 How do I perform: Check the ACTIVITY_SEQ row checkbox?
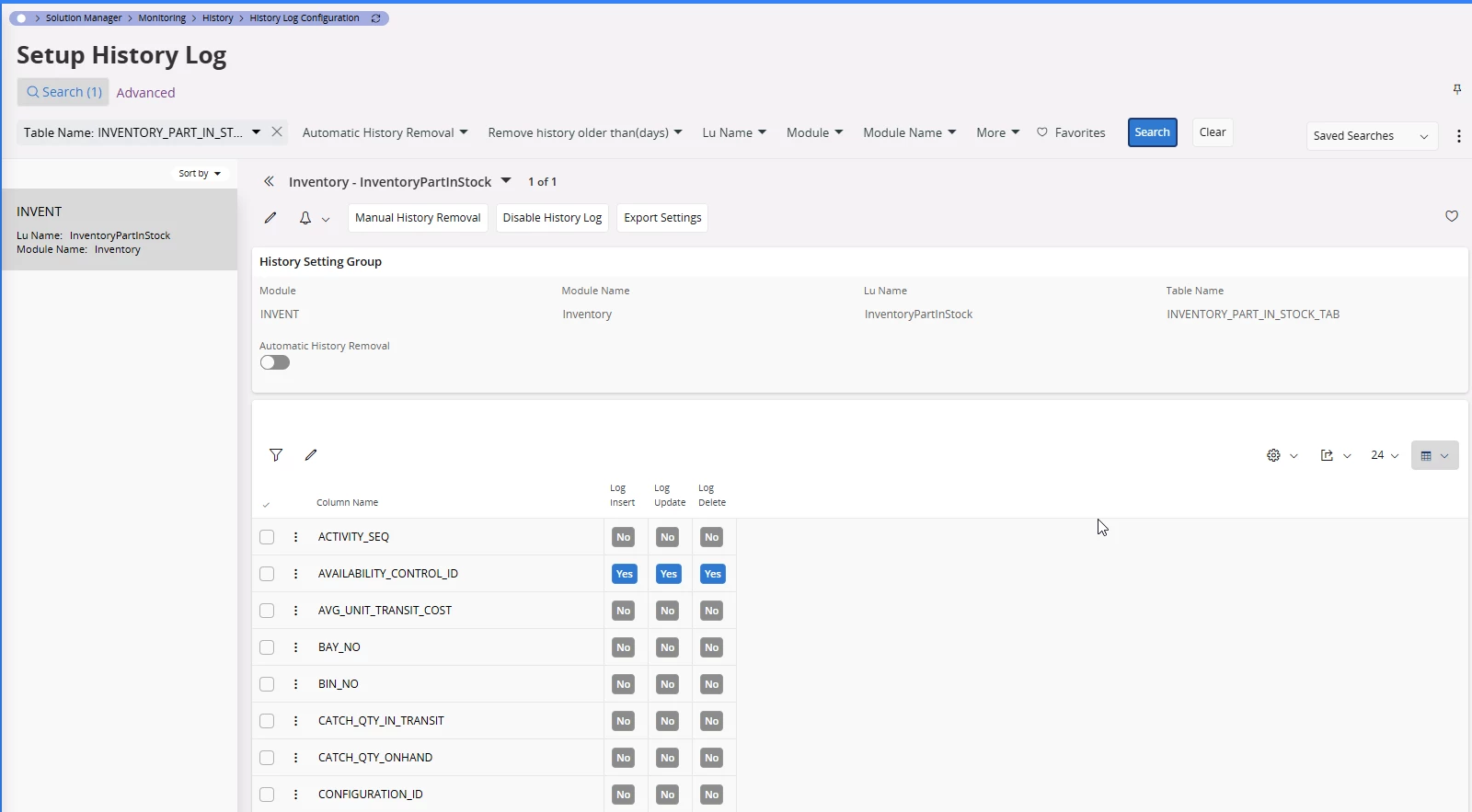[x=267, y=537]
